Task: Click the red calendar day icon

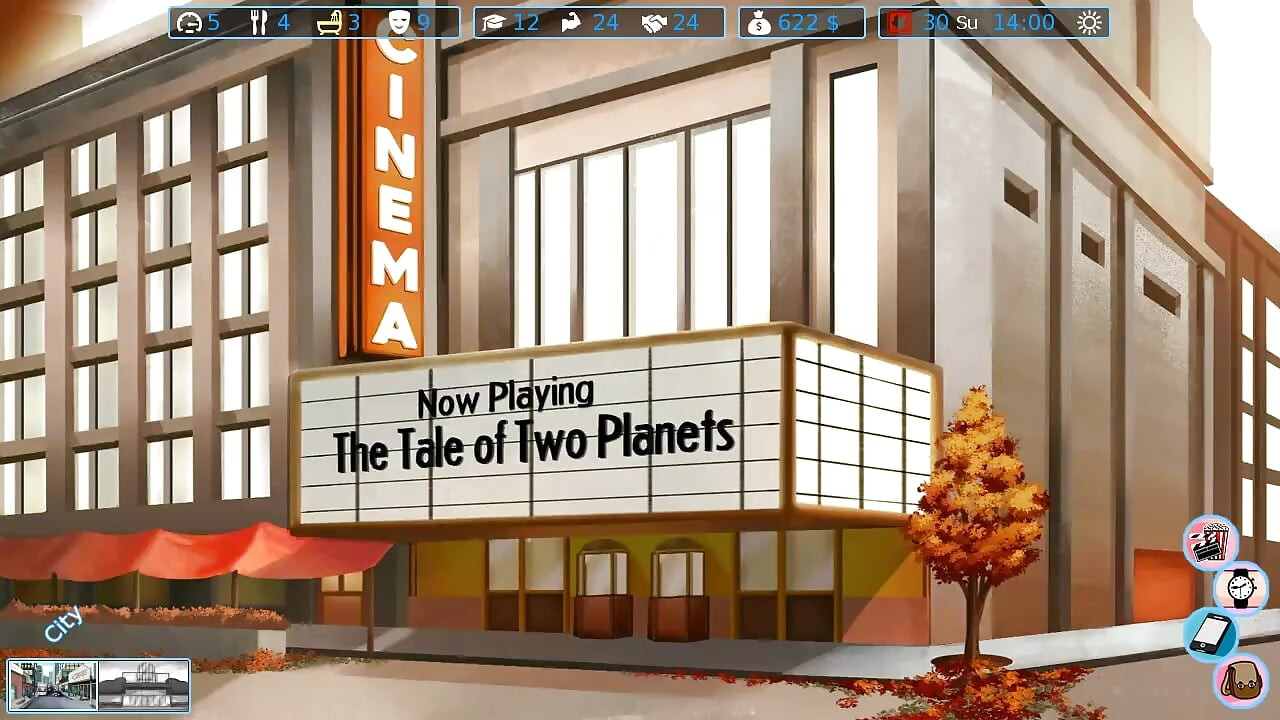Action: tap(900, 22)
